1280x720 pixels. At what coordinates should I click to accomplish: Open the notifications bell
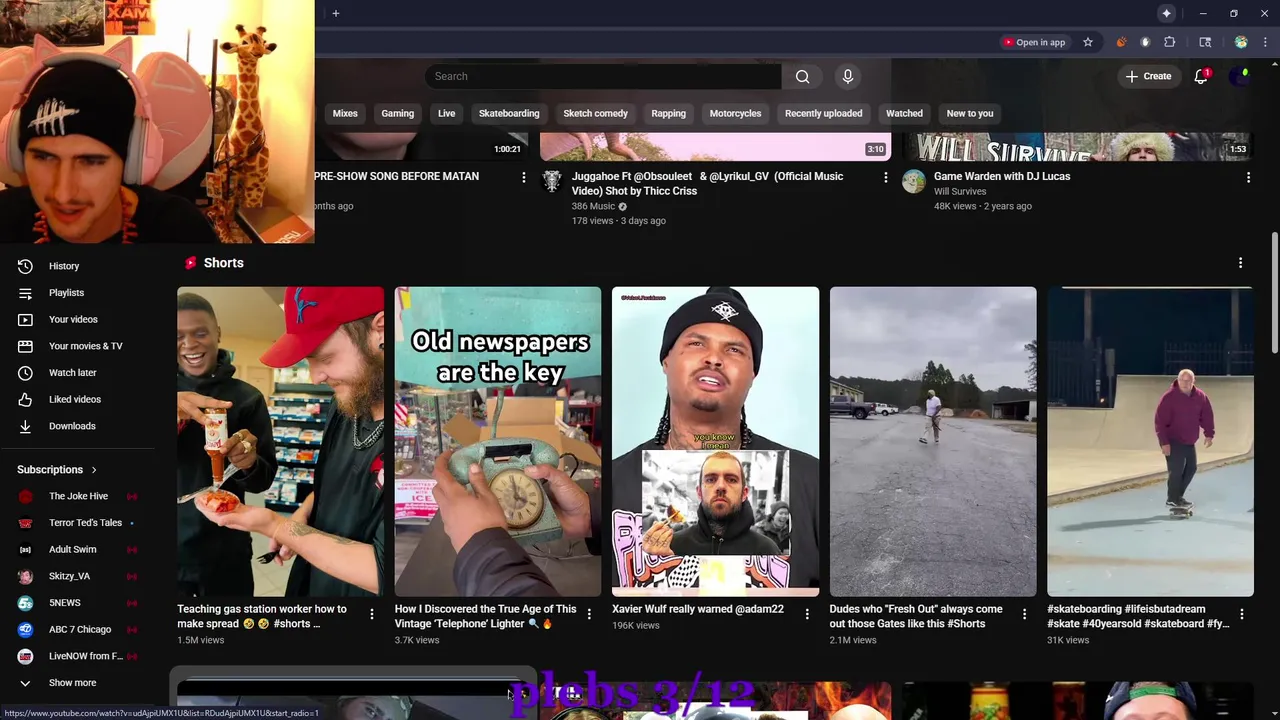tap(1201, 76)
